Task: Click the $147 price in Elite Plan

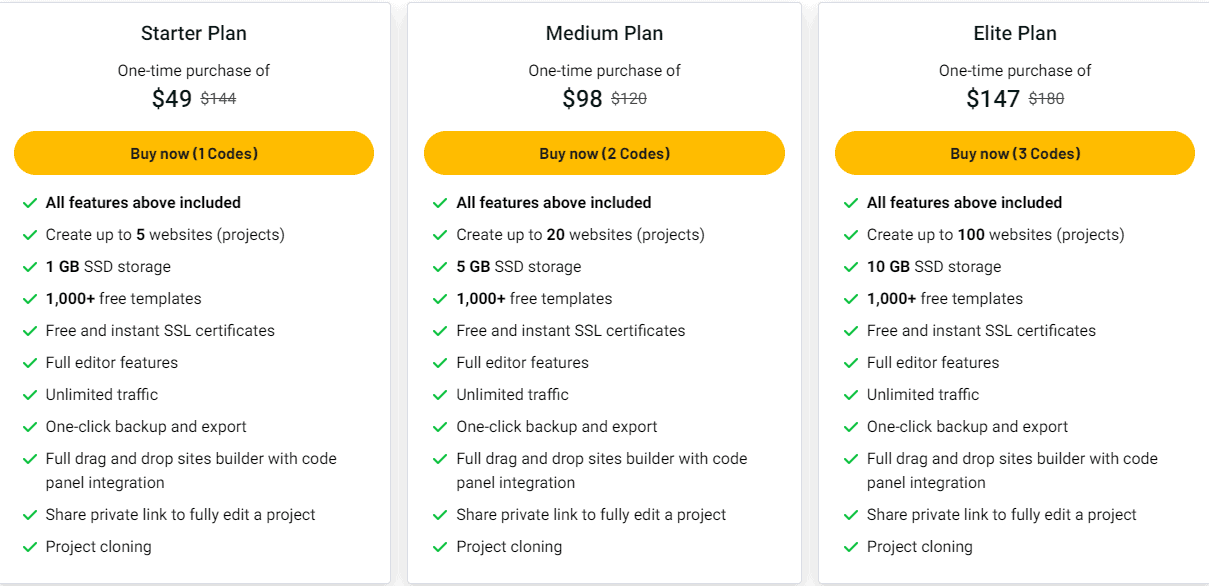Action: pos(992,98)
